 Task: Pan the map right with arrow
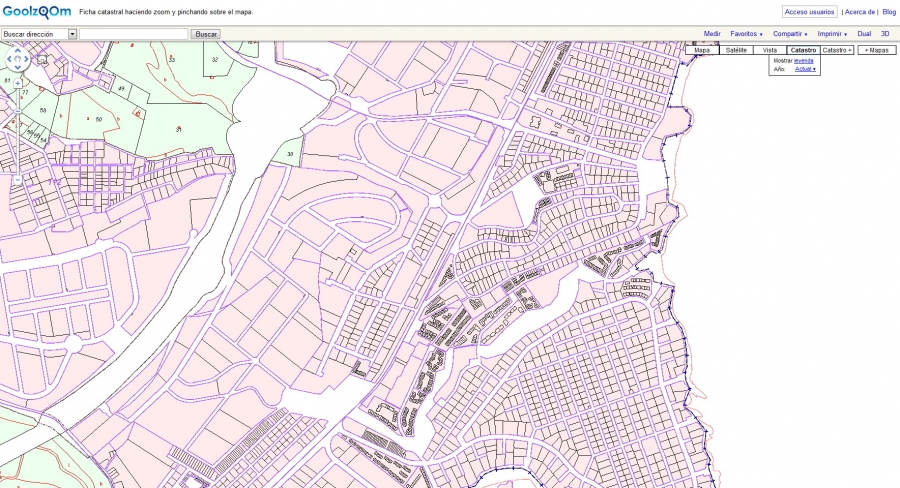pos(28,59)
